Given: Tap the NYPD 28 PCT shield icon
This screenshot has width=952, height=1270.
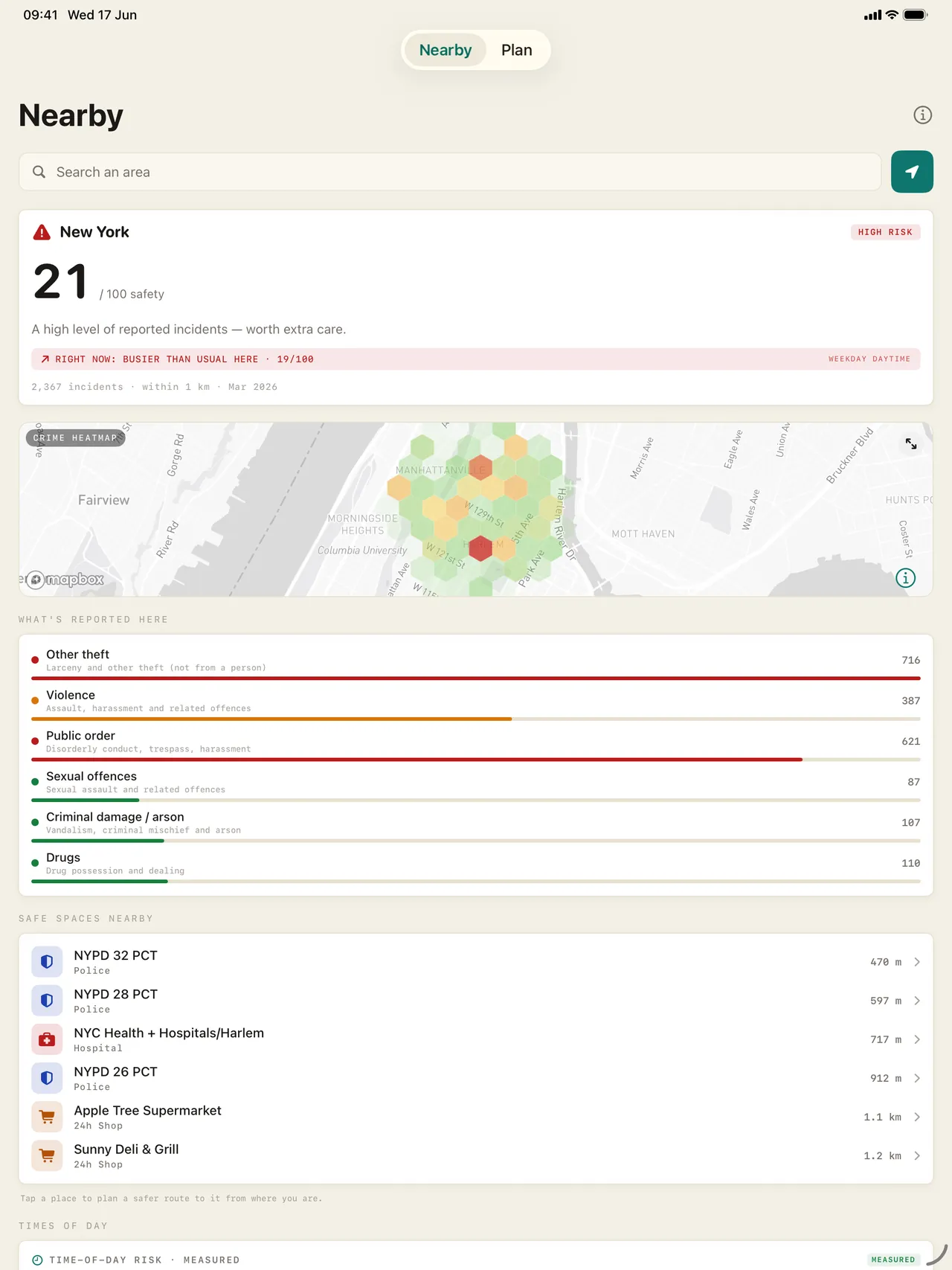Looking at the screenshot, I should pyautogui.click(x=47, y=1001).
